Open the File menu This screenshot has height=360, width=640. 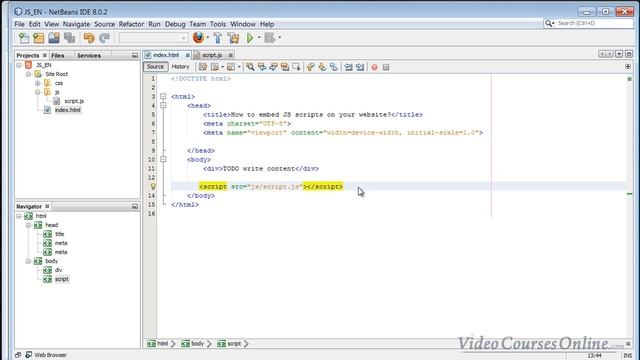point(19,24)
